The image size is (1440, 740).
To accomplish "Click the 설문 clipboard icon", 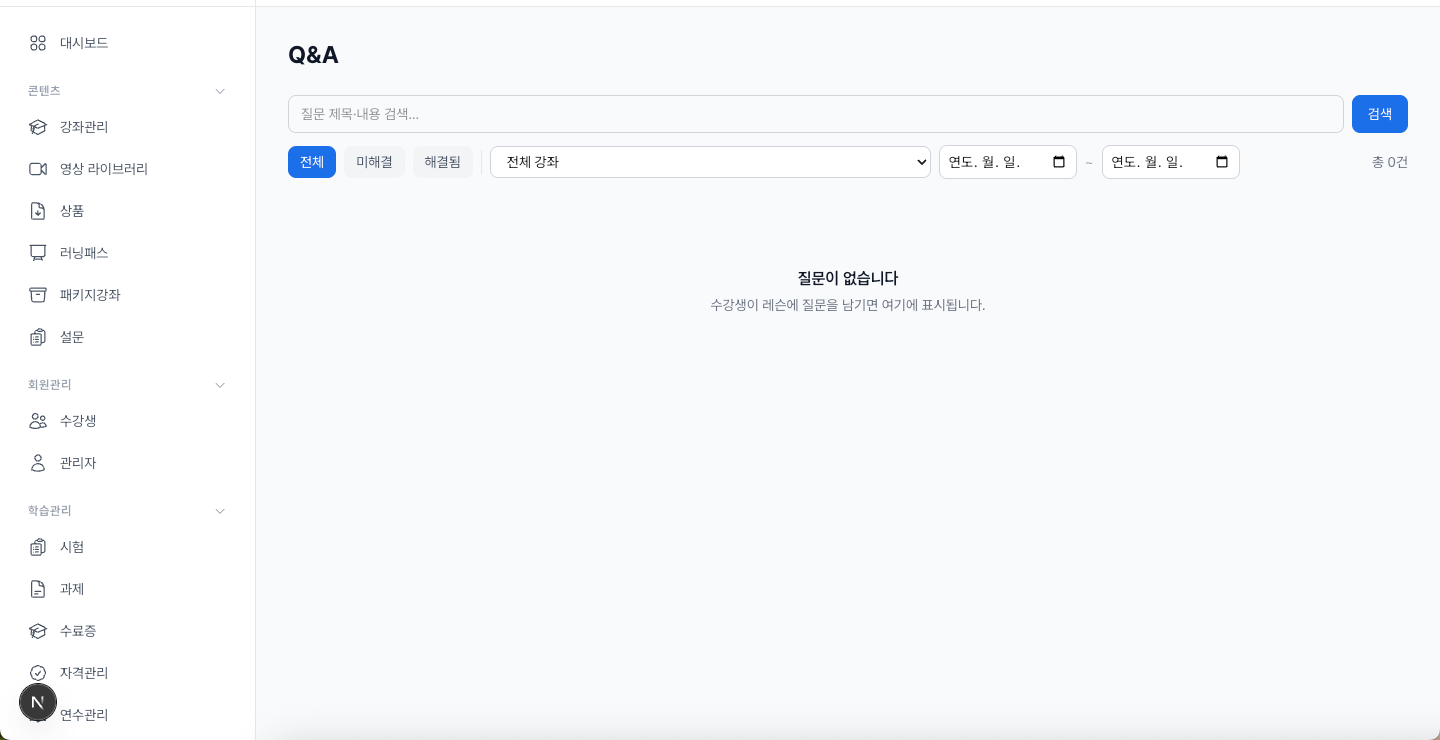I will [38, 337].
